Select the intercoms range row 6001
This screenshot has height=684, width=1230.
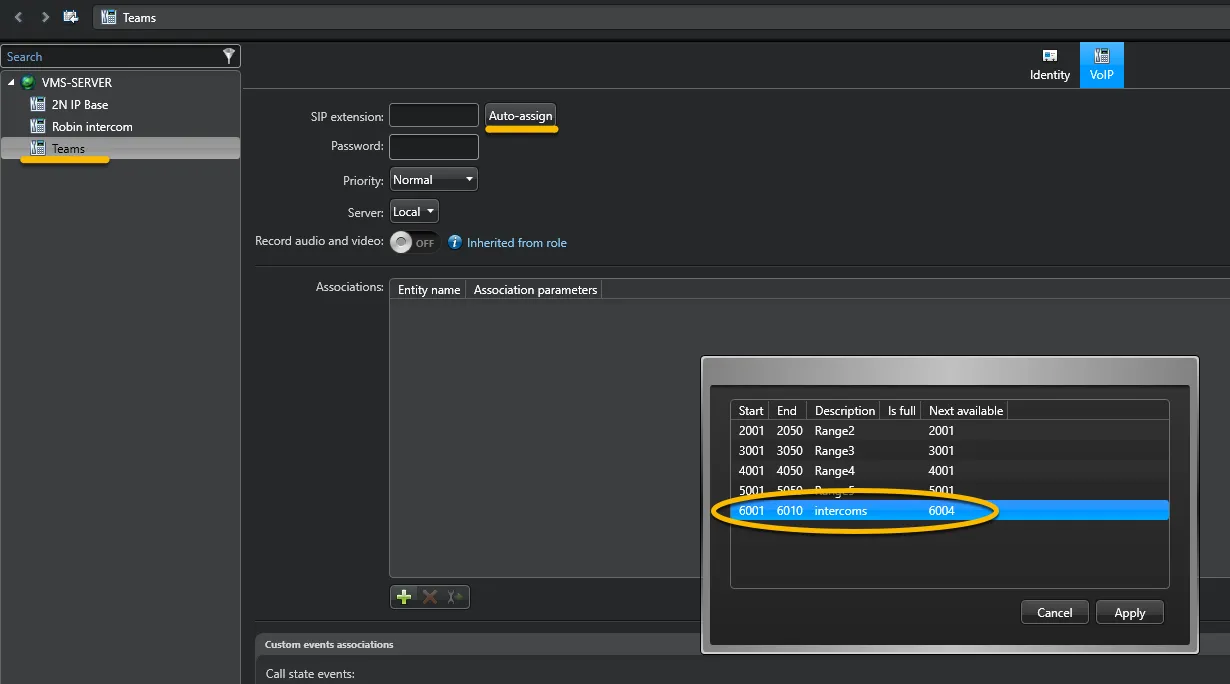click(x=949, y=511)
